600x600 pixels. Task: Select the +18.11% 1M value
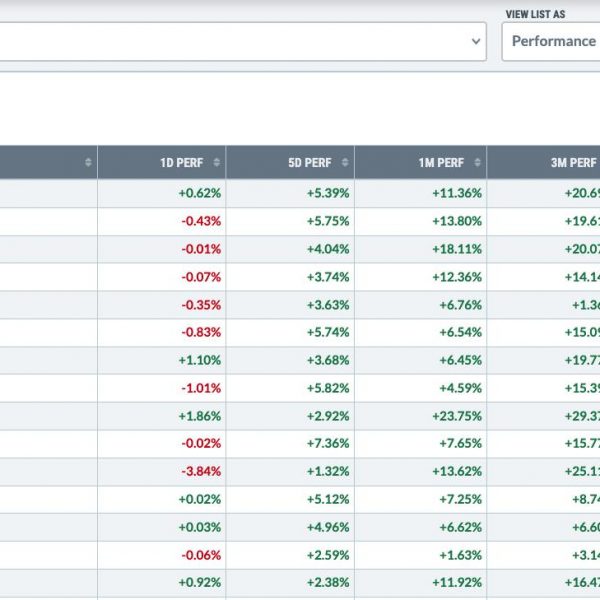coord(457,249)
